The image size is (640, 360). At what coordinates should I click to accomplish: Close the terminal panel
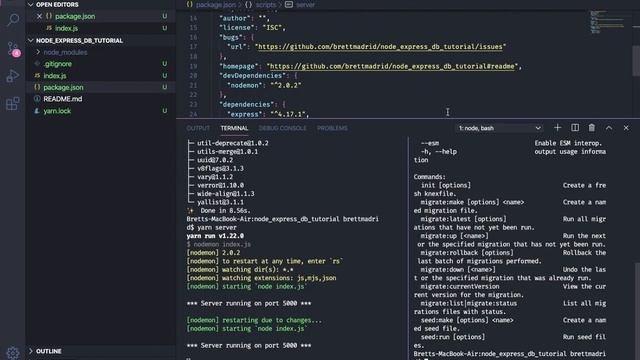coord(626,128)
